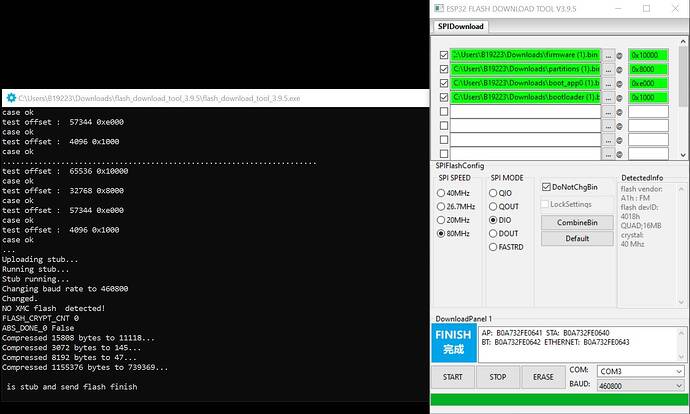The width and height of the screenshot is (690, 414).
Task: Select DOUT SPI mode
Action: (493, 233)
